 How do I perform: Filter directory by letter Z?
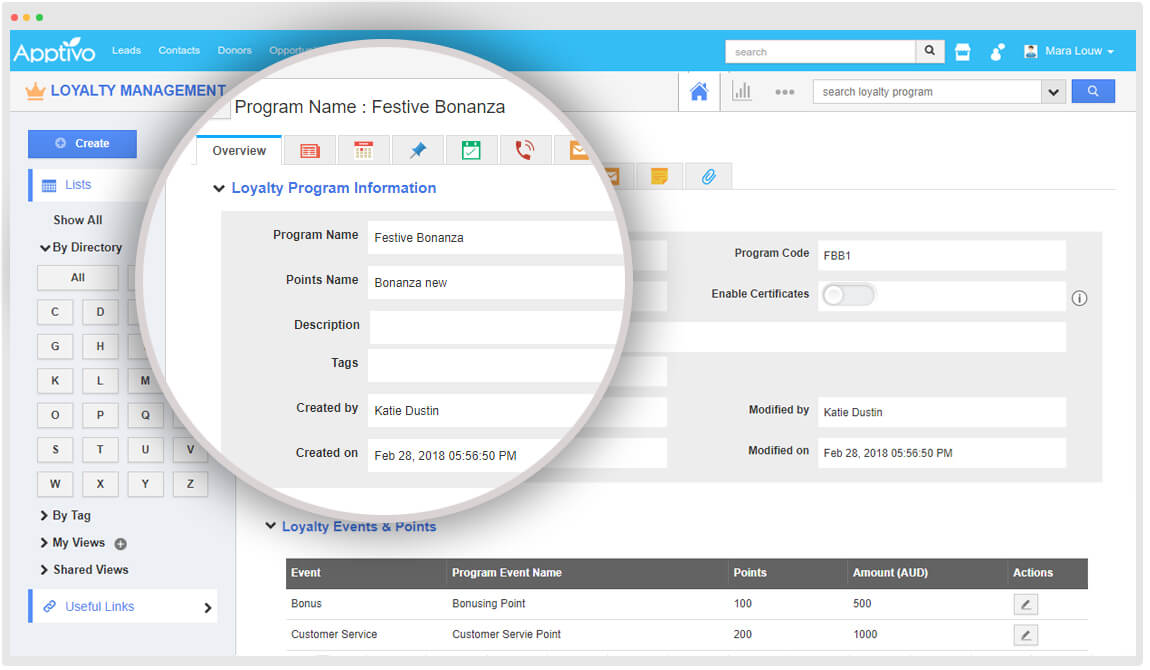(191, 486)
